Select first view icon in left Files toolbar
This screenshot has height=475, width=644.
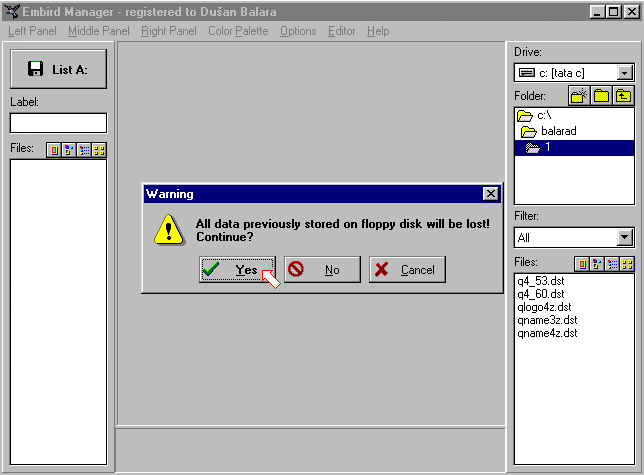[x=54, y=150]
